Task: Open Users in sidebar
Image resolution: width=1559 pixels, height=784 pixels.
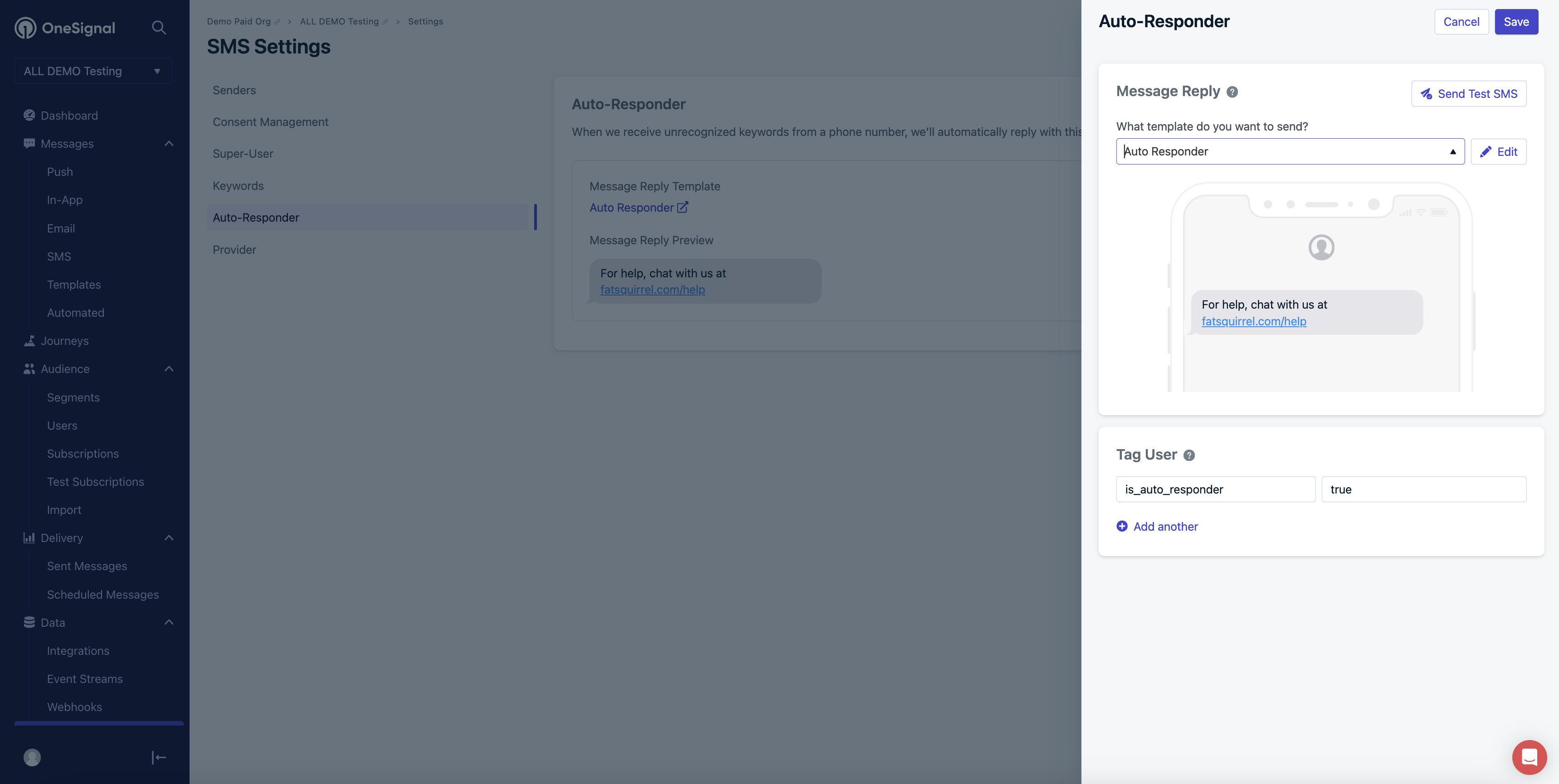Action: 62,425
